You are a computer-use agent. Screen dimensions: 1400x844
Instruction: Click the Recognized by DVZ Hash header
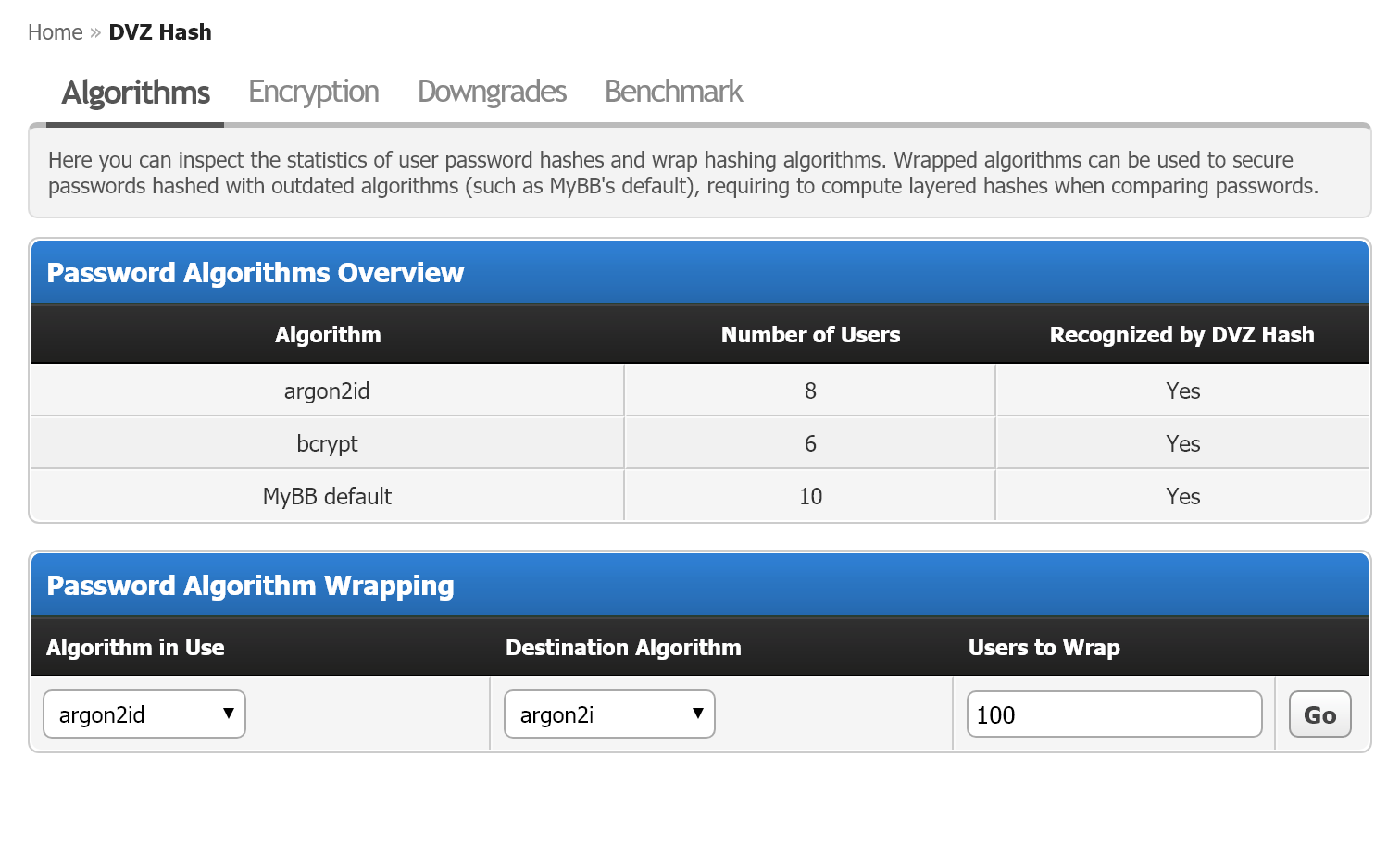pyautogui.click(x=1181, y=335)
